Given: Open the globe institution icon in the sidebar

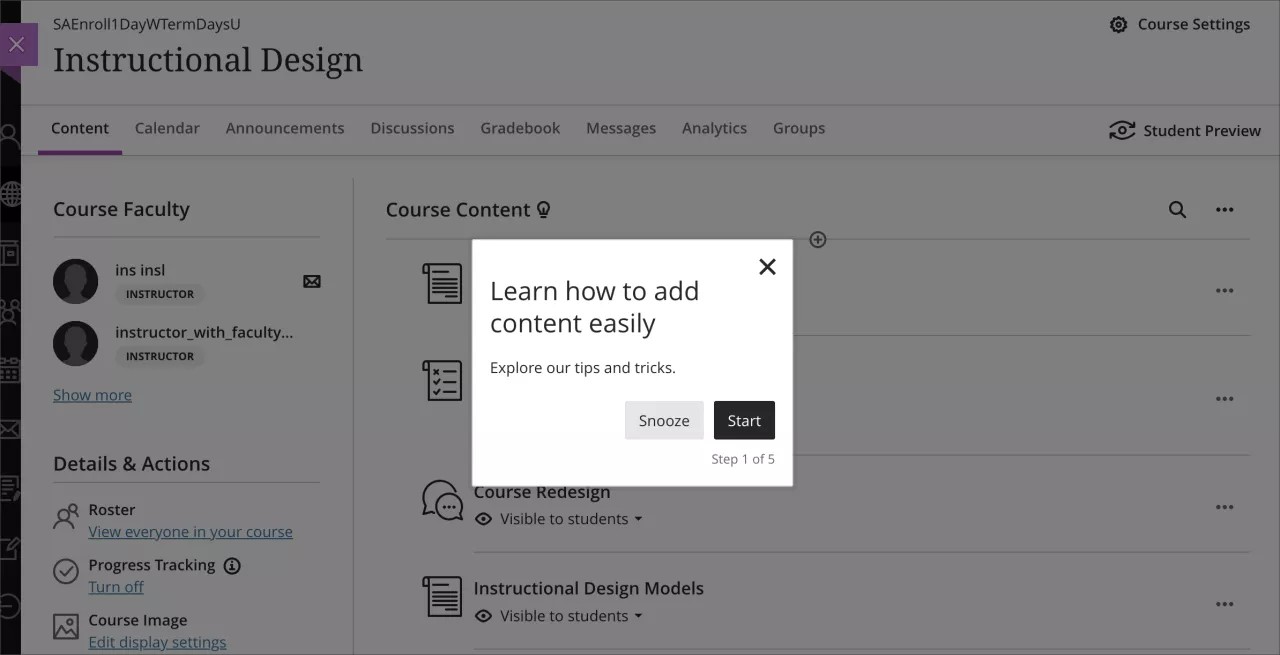Looking at the screenshot, I should 13,196.
